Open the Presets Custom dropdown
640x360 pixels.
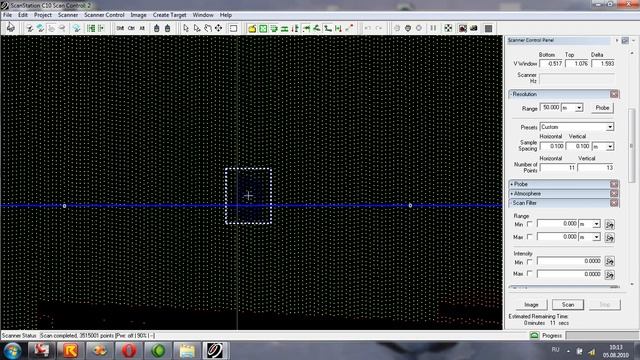coord(610,127)
